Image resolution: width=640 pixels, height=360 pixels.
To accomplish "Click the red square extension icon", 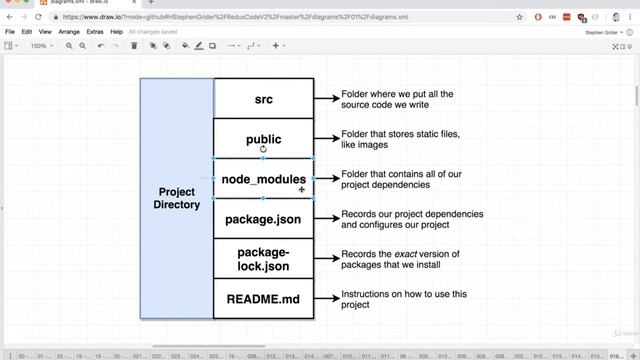I will 567,17.
